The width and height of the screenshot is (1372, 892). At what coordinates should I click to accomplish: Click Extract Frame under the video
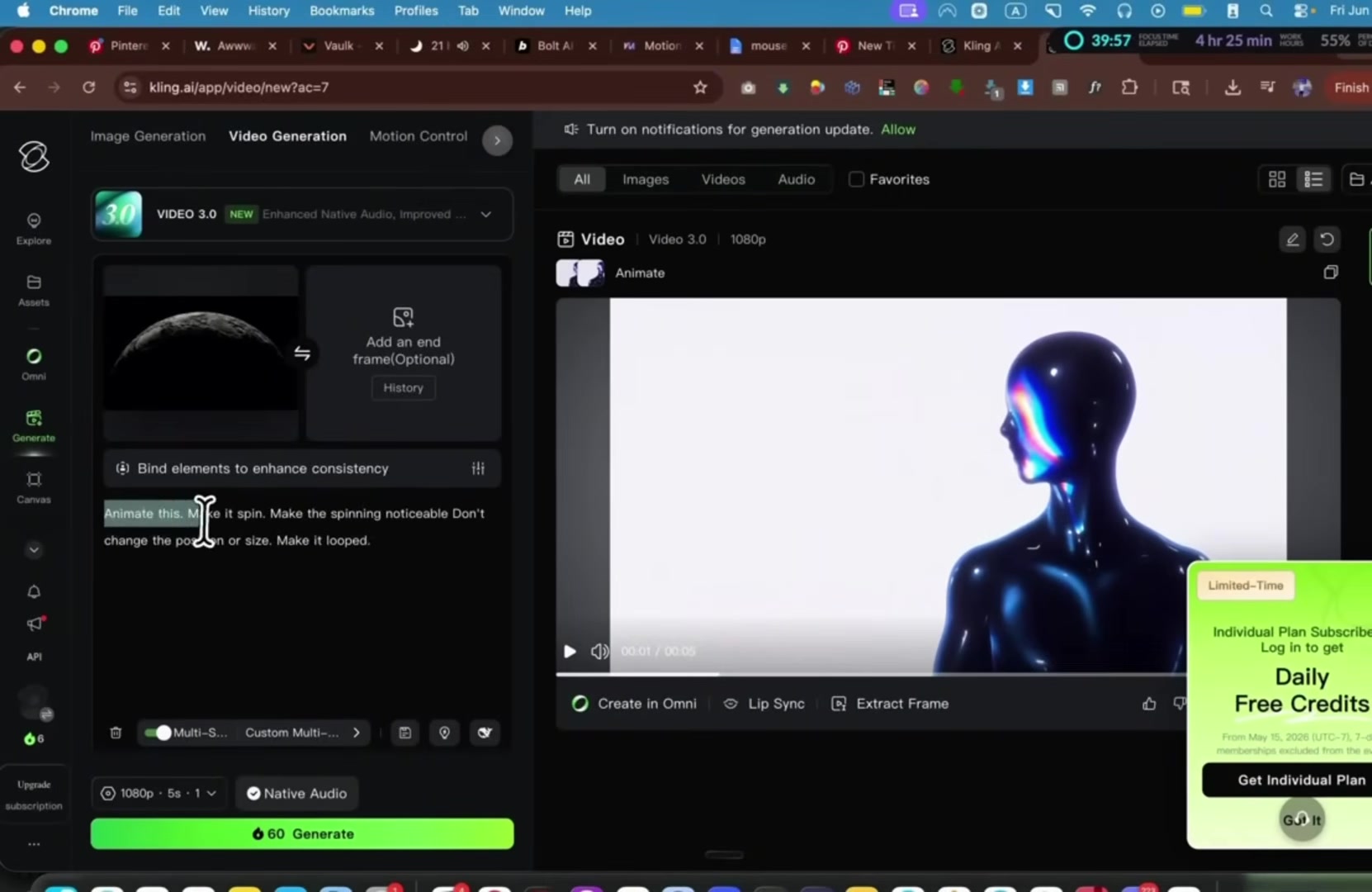890,704
